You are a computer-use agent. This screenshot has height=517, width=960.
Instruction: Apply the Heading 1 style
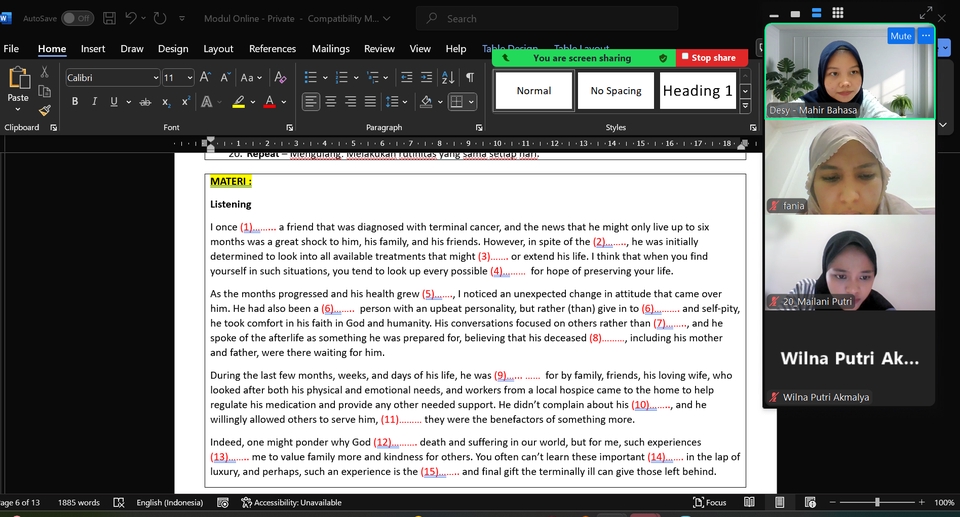coord(697,91)
